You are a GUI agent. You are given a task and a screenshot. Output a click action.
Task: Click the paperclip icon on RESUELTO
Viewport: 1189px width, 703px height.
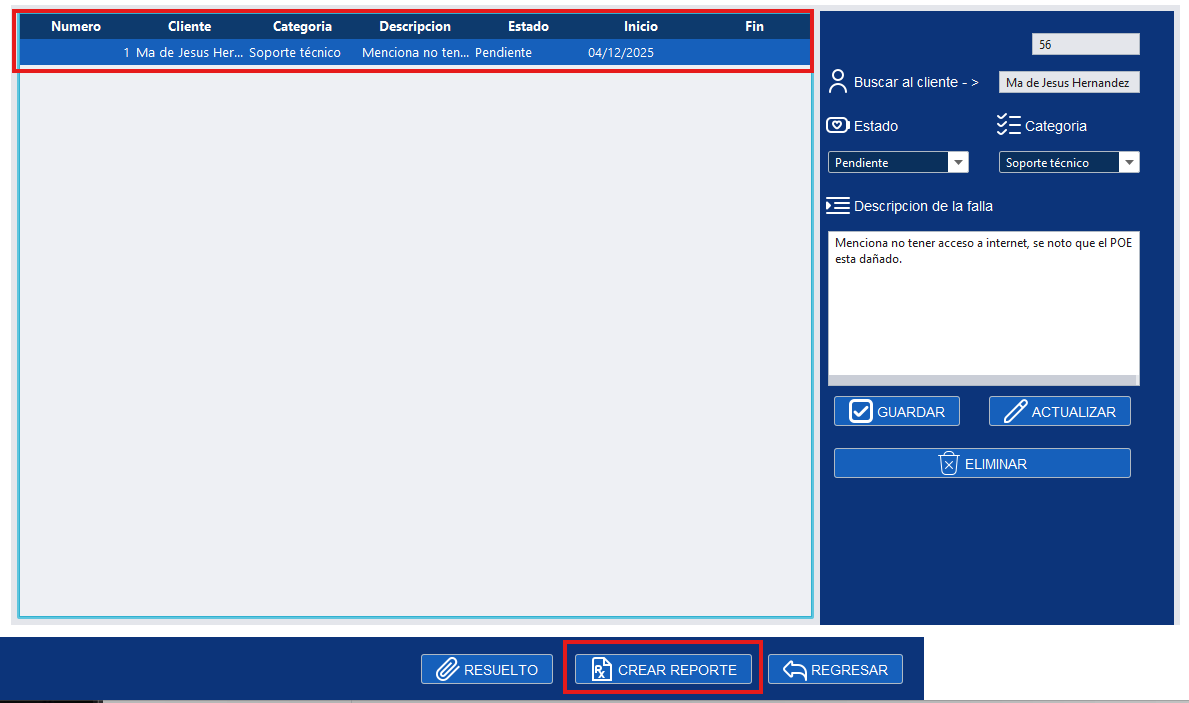[447, 670]
